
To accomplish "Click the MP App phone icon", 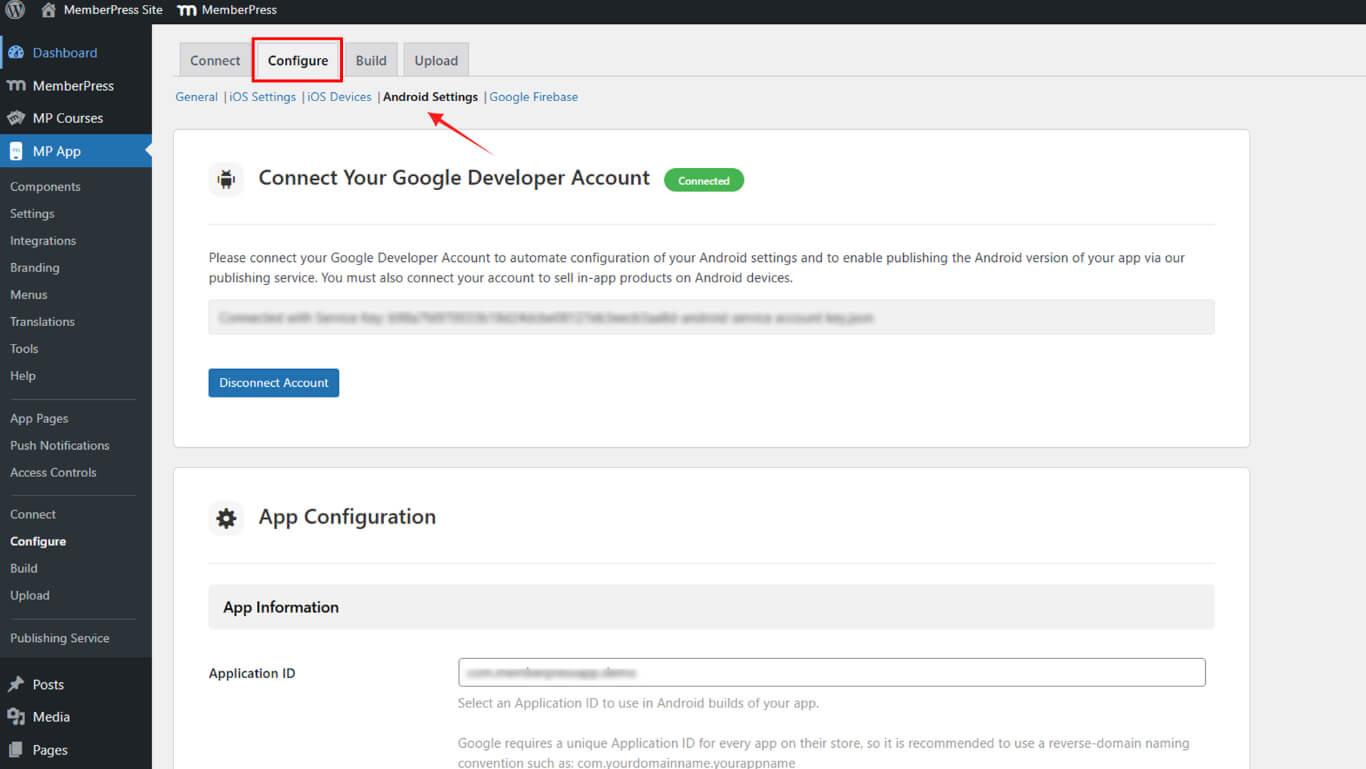I will [16, 152].
